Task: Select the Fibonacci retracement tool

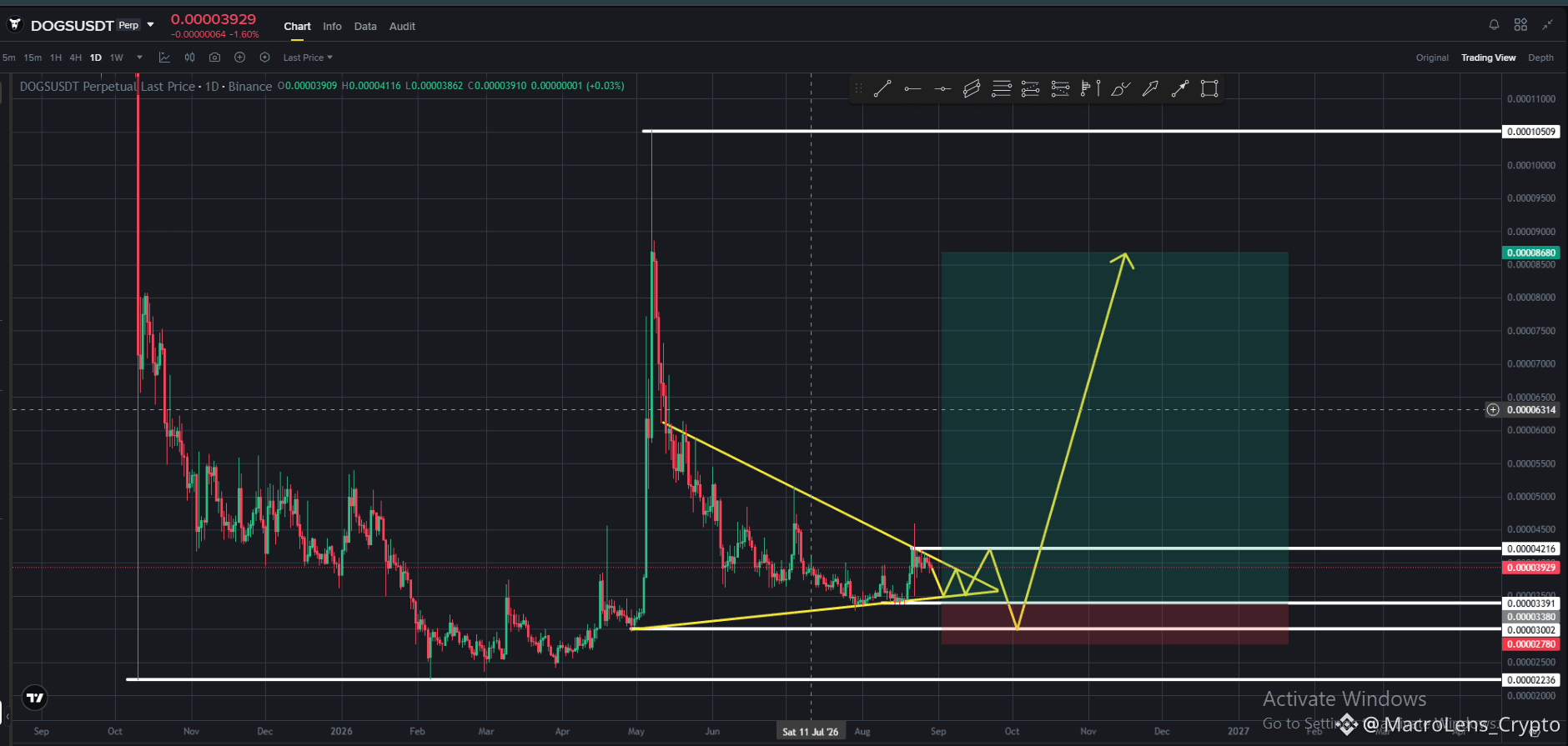Action: coord(1002,88)
